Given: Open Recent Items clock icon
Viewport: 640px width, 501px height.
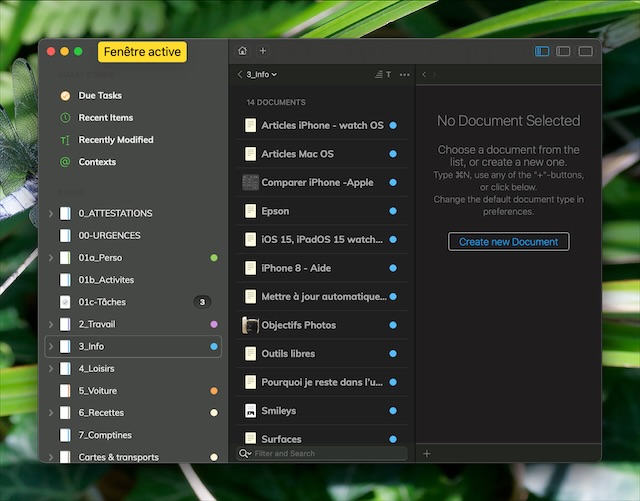Looking at the screenshot, I should point(65,118).
